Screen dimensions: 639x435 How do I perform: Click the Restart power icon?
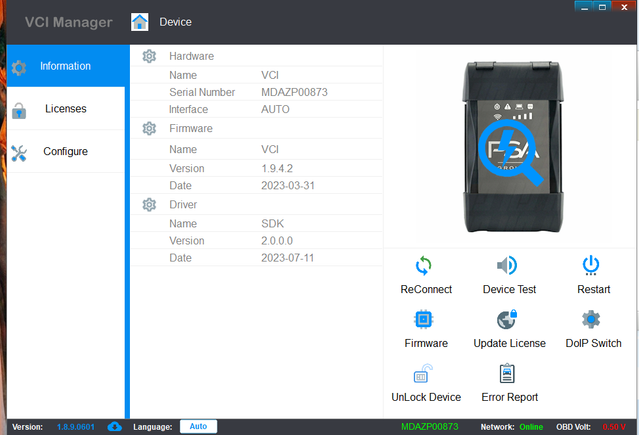(x=591, y=265)
